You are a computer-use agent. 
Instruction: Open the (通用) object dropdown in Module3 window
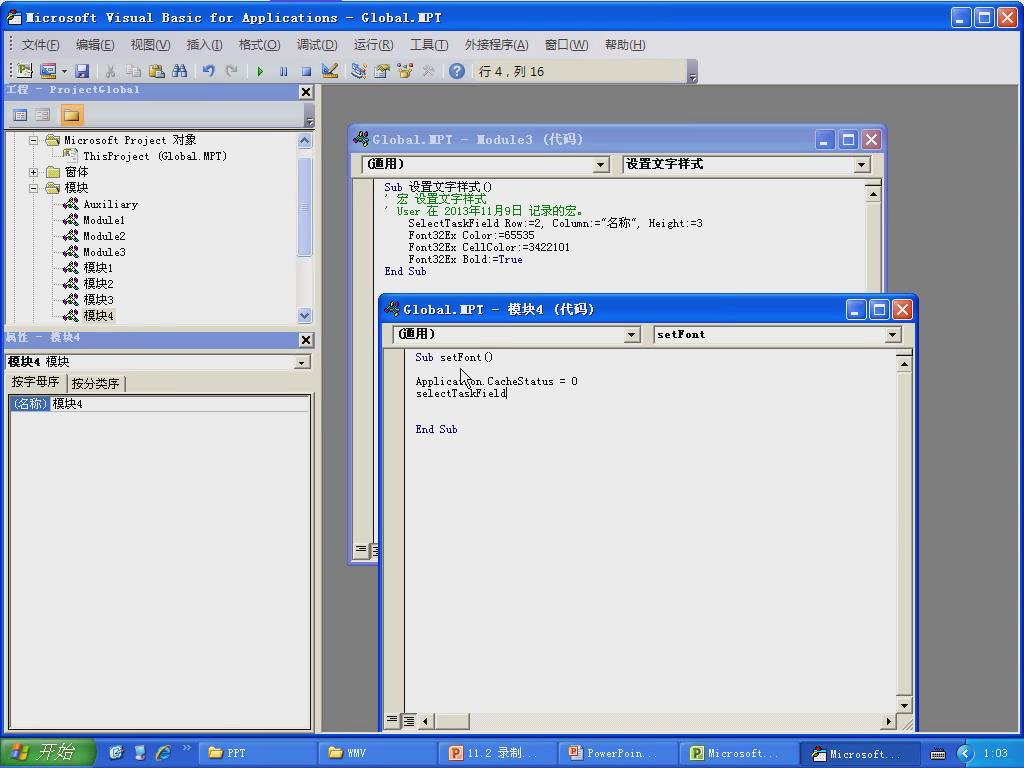point(601,165)
